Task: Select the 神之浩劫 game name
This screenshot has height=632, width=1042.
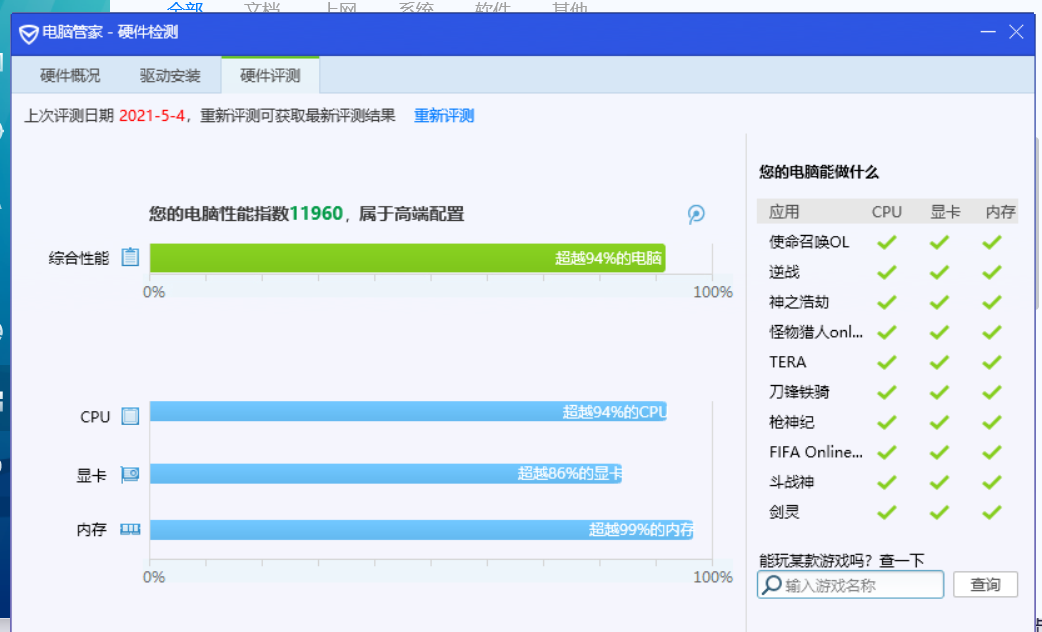Action: coord(799,302)
